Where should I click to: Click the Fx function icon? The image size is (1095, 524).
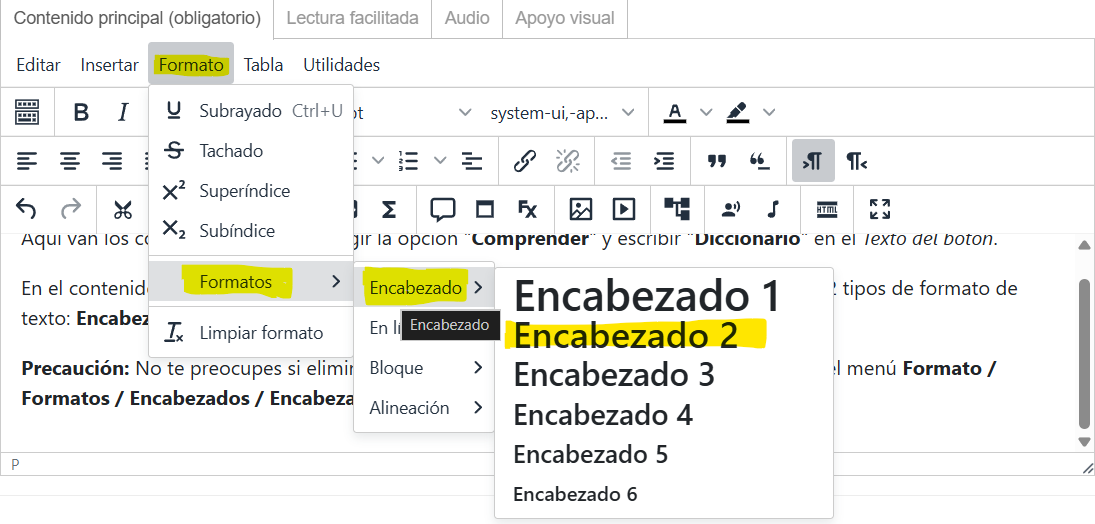pos(527,209)
